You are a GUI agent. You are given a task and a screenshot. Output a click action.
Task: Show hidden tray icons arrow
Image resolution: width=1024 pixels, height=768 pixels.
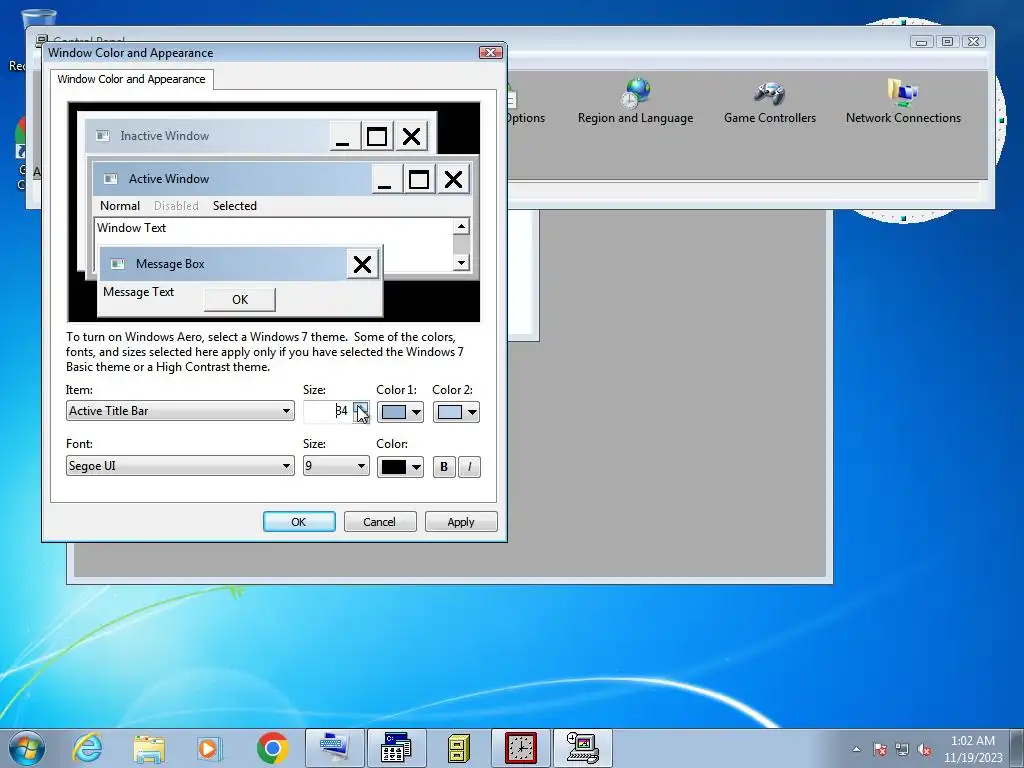(x=856, y=749)
